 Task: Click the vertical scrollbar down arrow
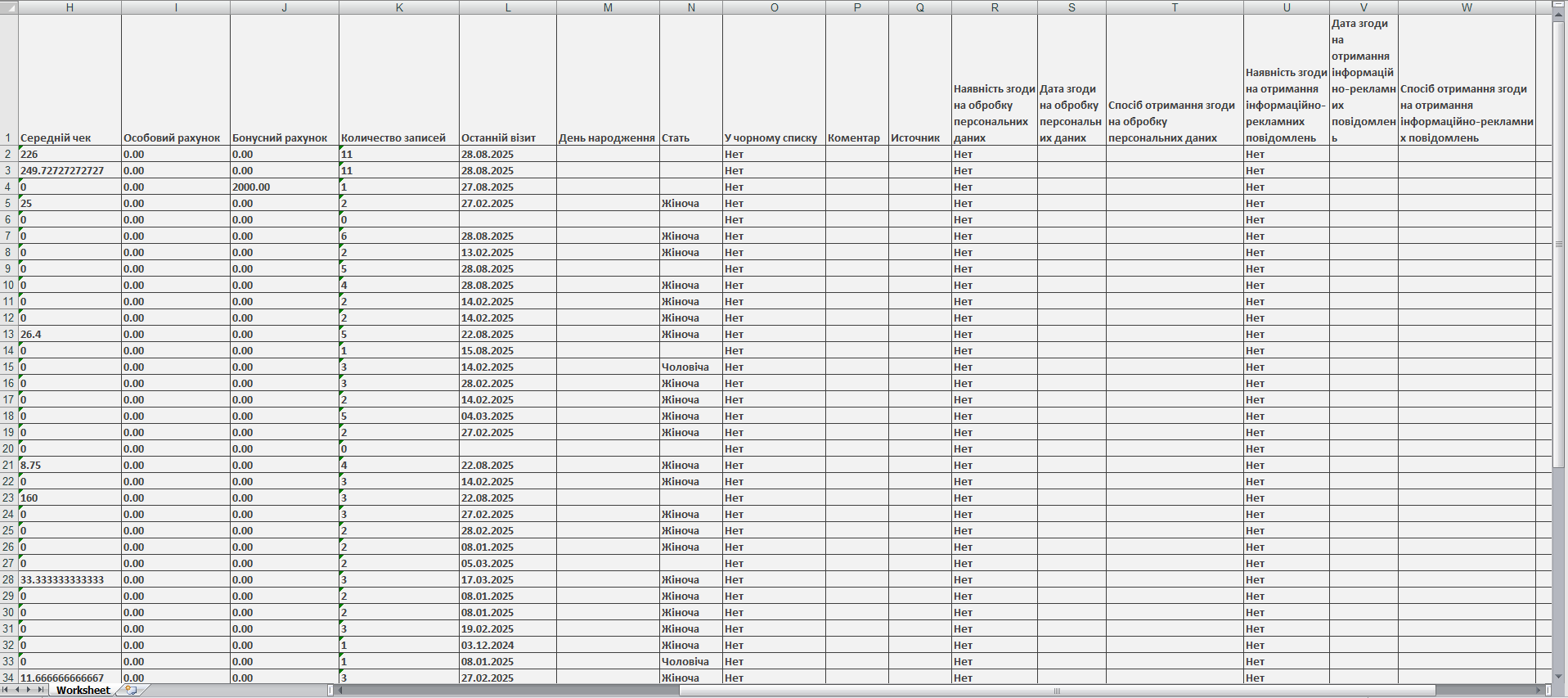(1560, 677)
